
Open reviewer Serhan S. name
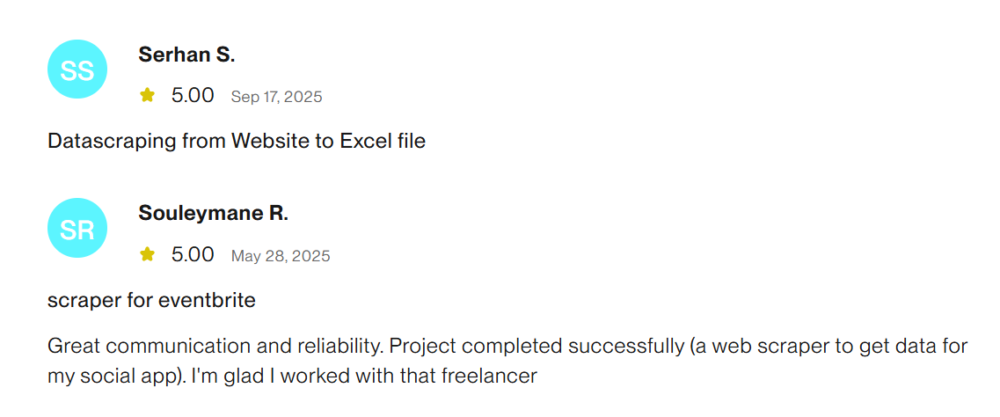[x=187, y=55]
